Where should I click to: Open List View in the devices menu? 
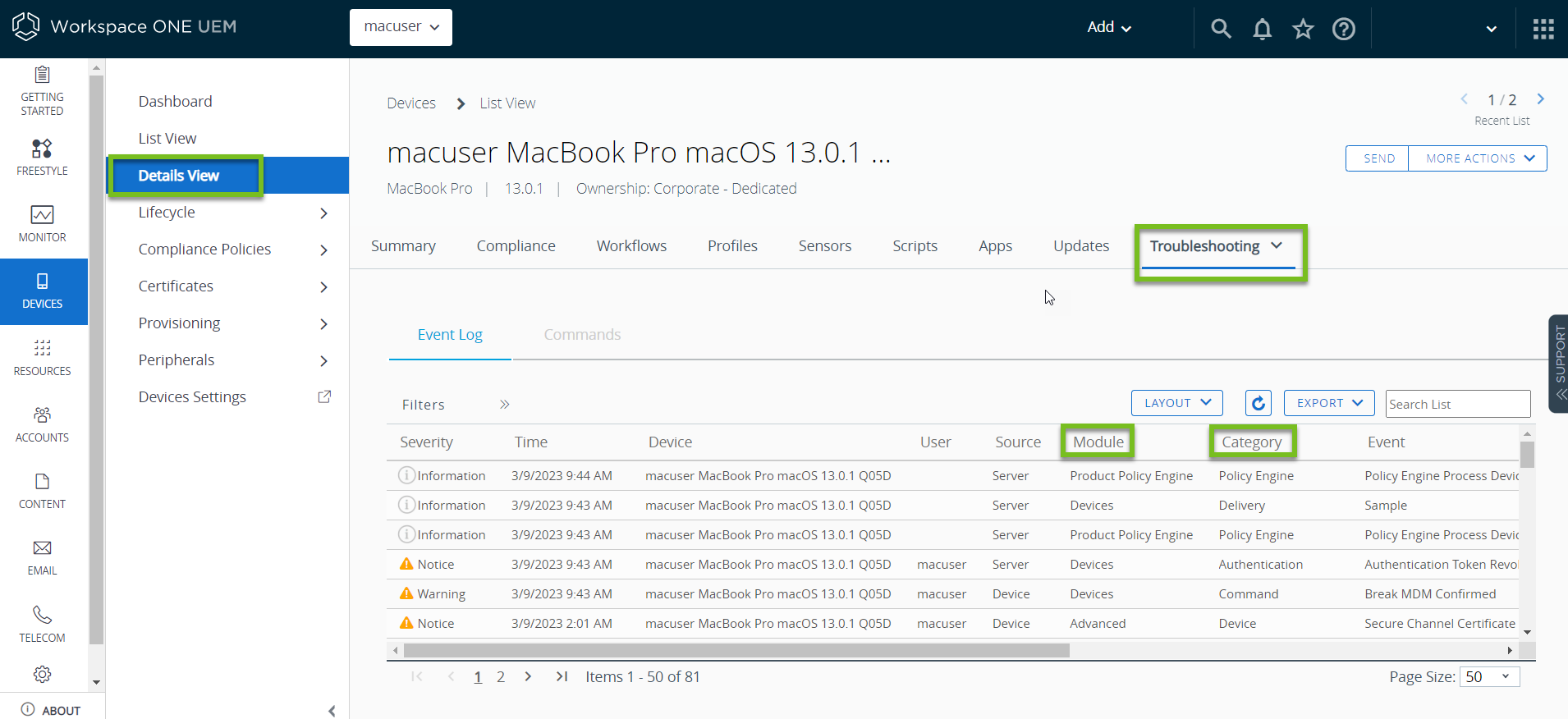(x=167, y=139)
